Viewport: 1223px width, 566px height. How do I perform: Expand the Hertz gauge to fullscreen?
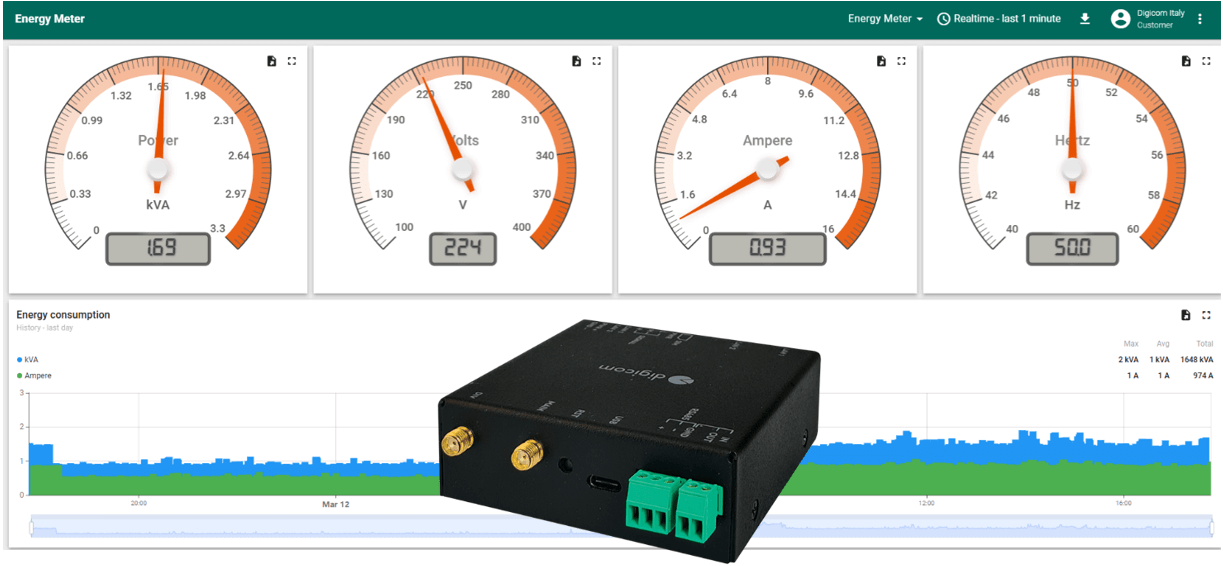coord(1206,61)
